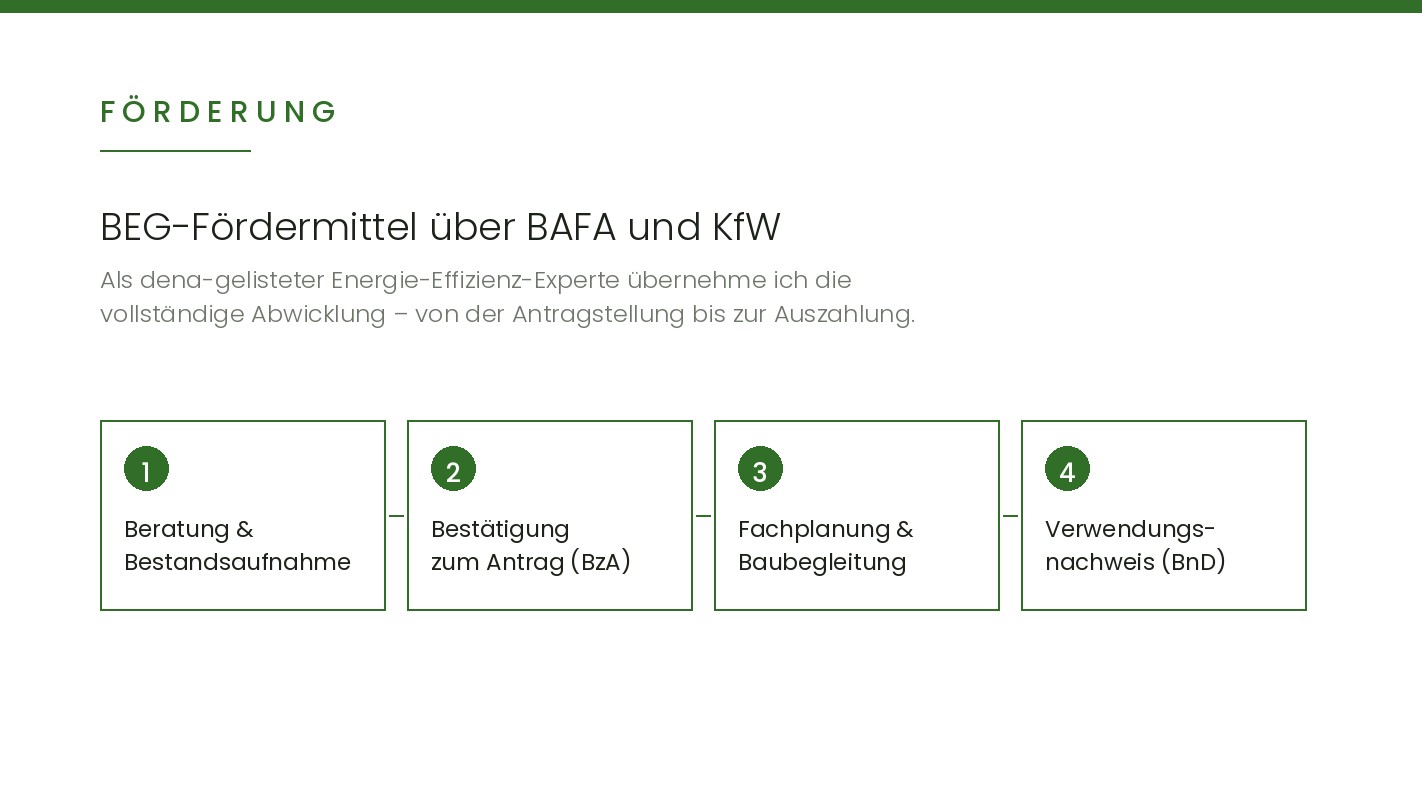The image size is (1422, 800).
Task: Select the FÖRDERUNG section heading
Action: (x=219, y=112)
